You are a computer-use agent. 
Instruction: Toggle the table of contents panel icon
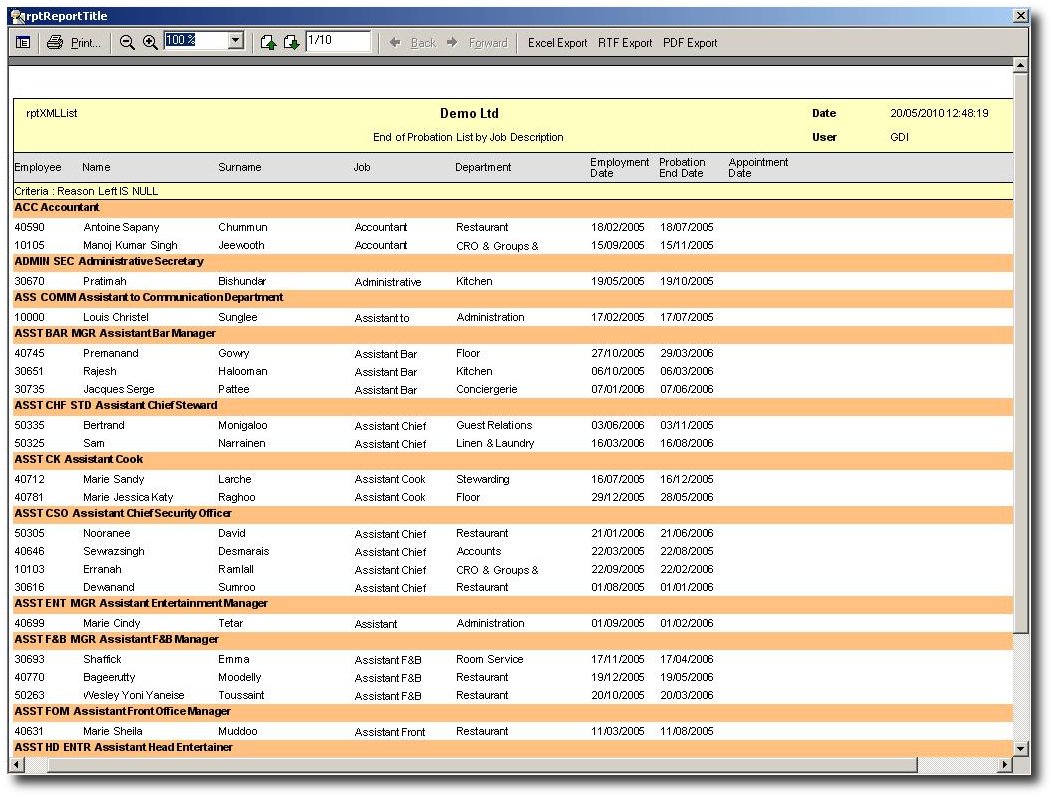point(23,42)
